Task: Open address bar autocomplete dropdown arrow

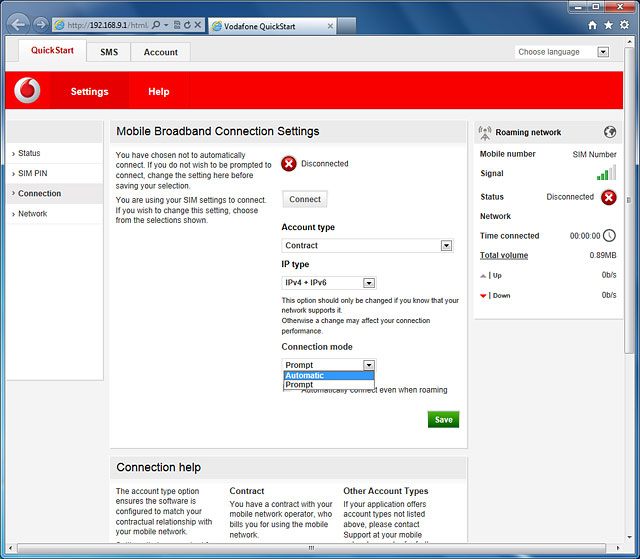Action: point(166,25)
